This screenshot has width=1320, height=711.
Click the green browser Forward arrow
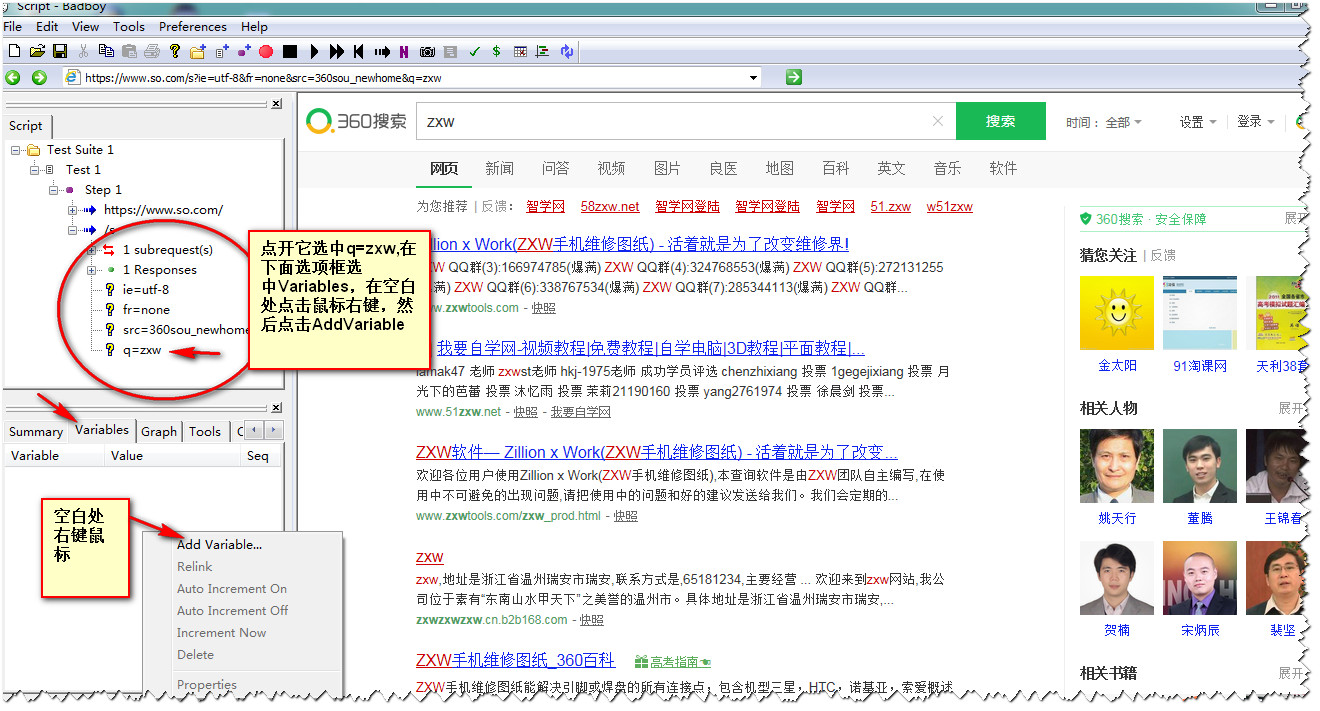[39, 77]
